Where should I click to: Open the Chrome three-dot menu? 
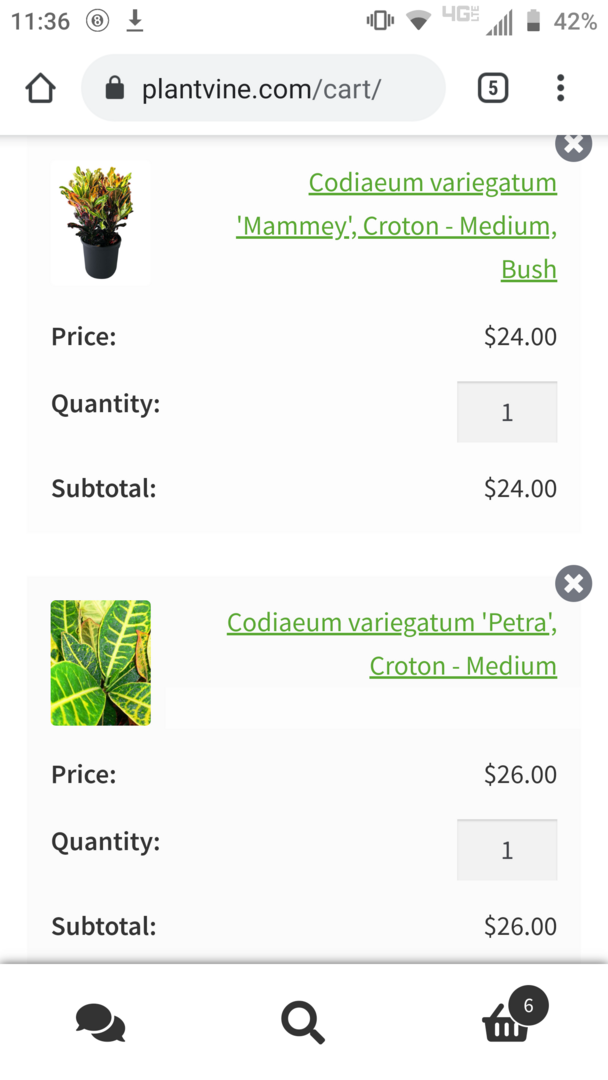pos(560,89)
